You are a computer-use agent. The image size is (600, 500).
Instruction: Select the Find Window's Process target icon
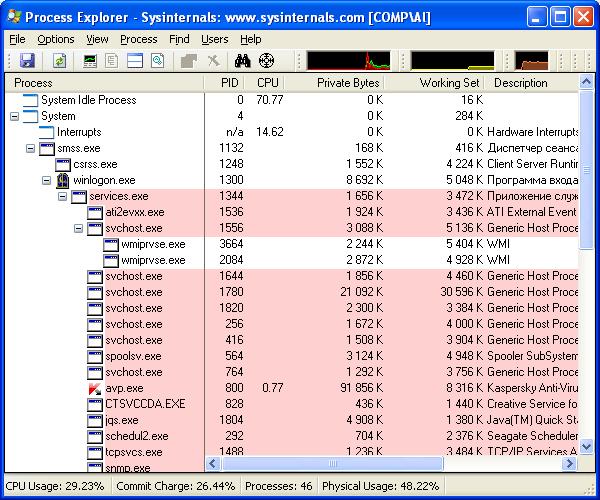[266, 61]
